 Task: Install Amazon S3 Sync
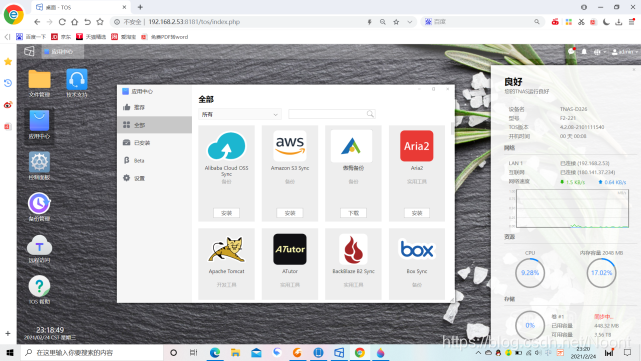pyautogui.click(x=290, y=213)
